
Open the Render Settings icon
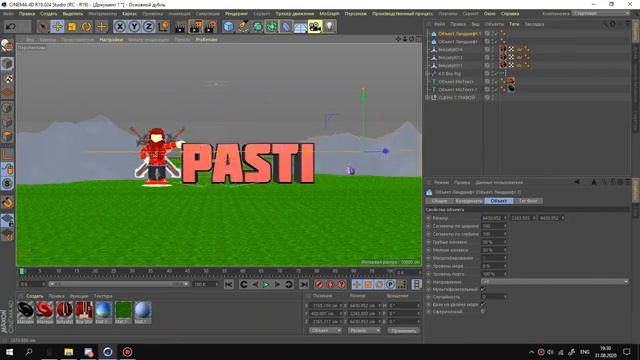point(210,27)
